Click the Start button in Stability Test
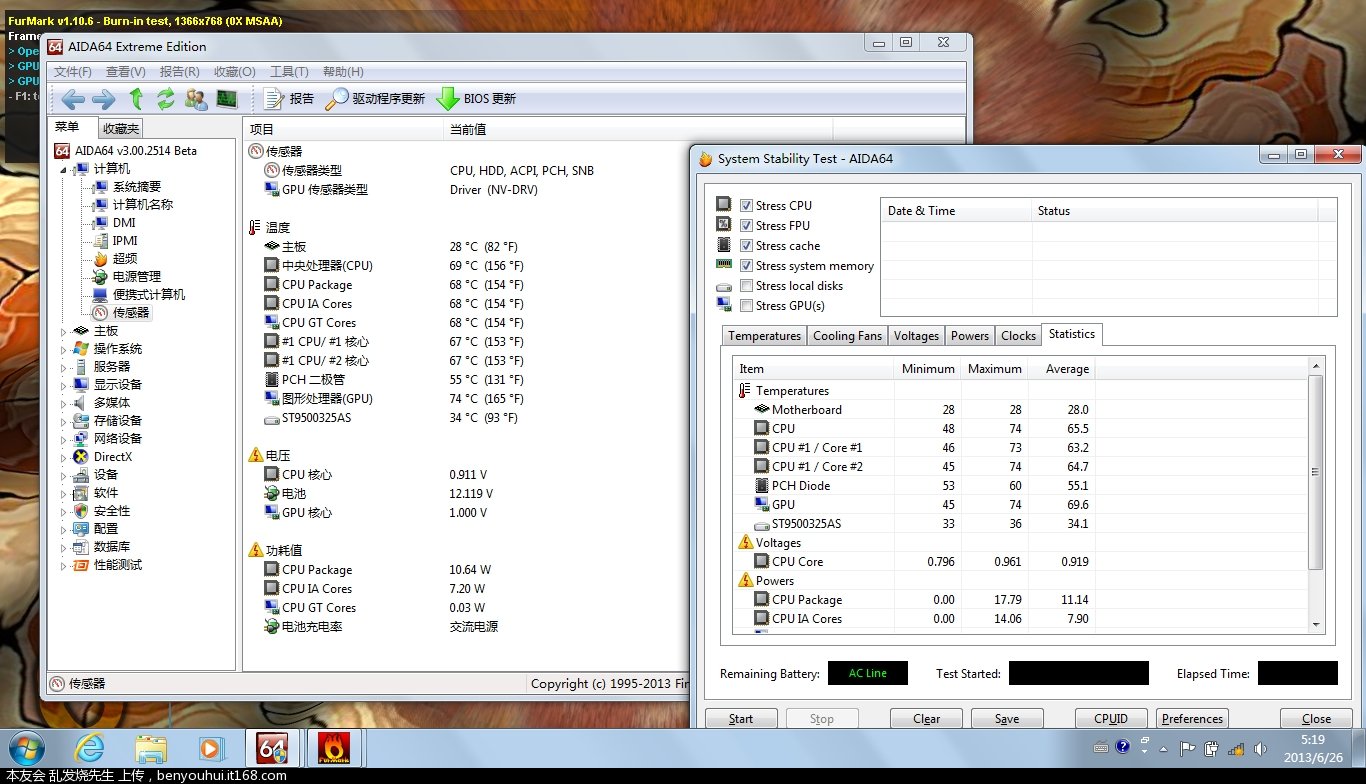Viewport: 1366px width, 784px height. click(x=741, y=718)
